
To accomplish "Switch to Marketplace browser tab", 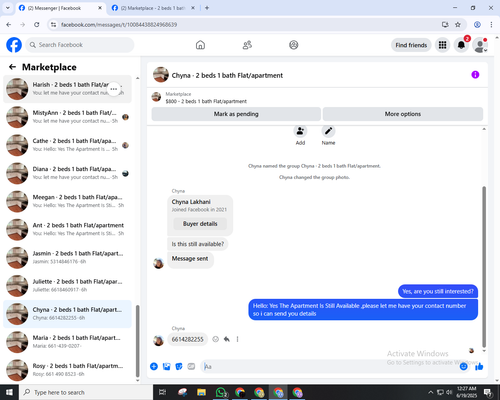I will pos(153,8).
